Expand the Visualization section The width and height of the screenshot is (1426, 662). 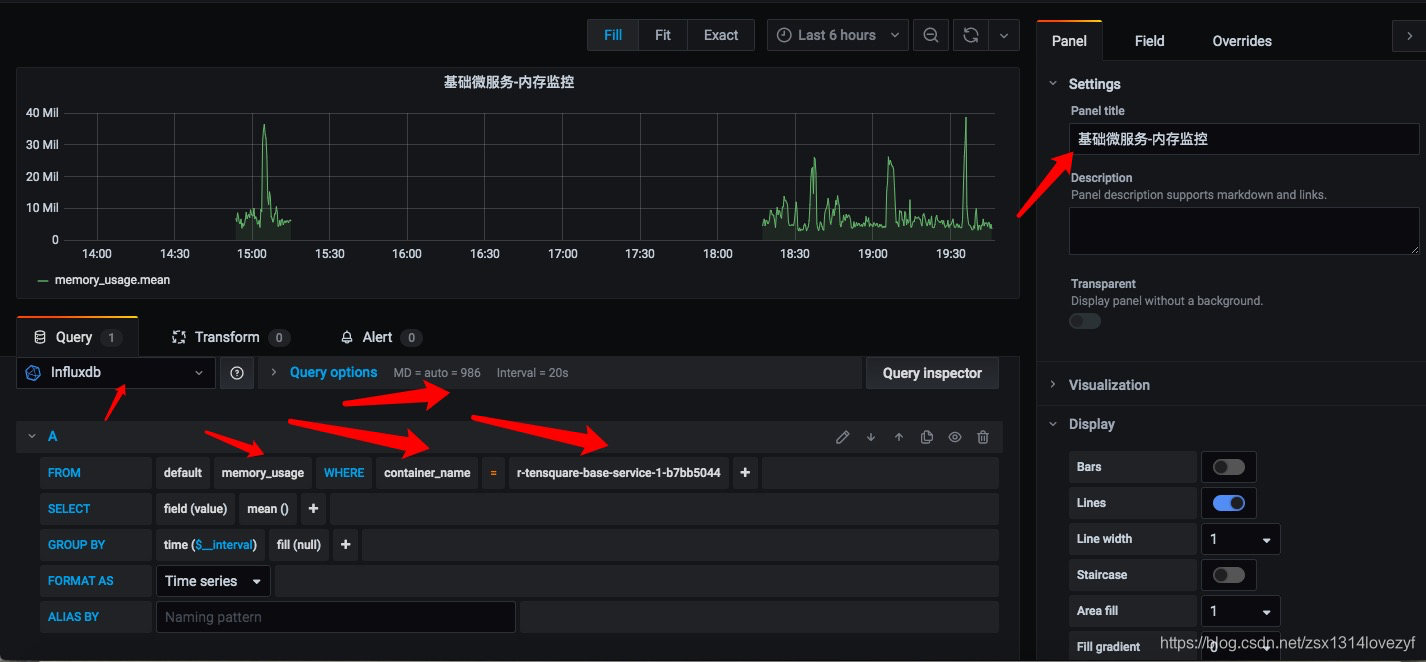click(x=1109, y=385)
